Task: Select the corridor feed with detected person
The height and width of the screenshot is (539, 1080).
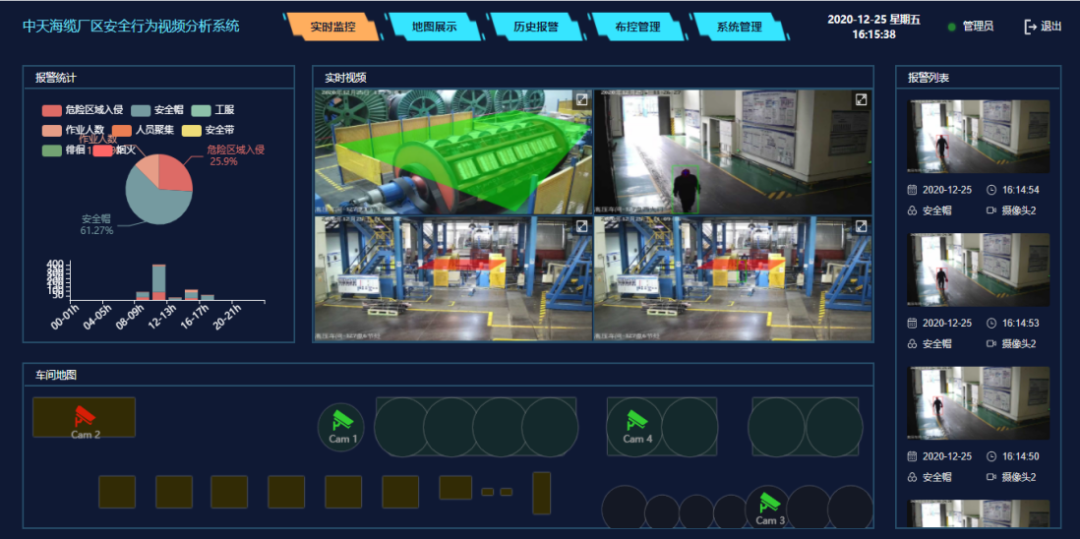Action: click(x=733, y=152)
